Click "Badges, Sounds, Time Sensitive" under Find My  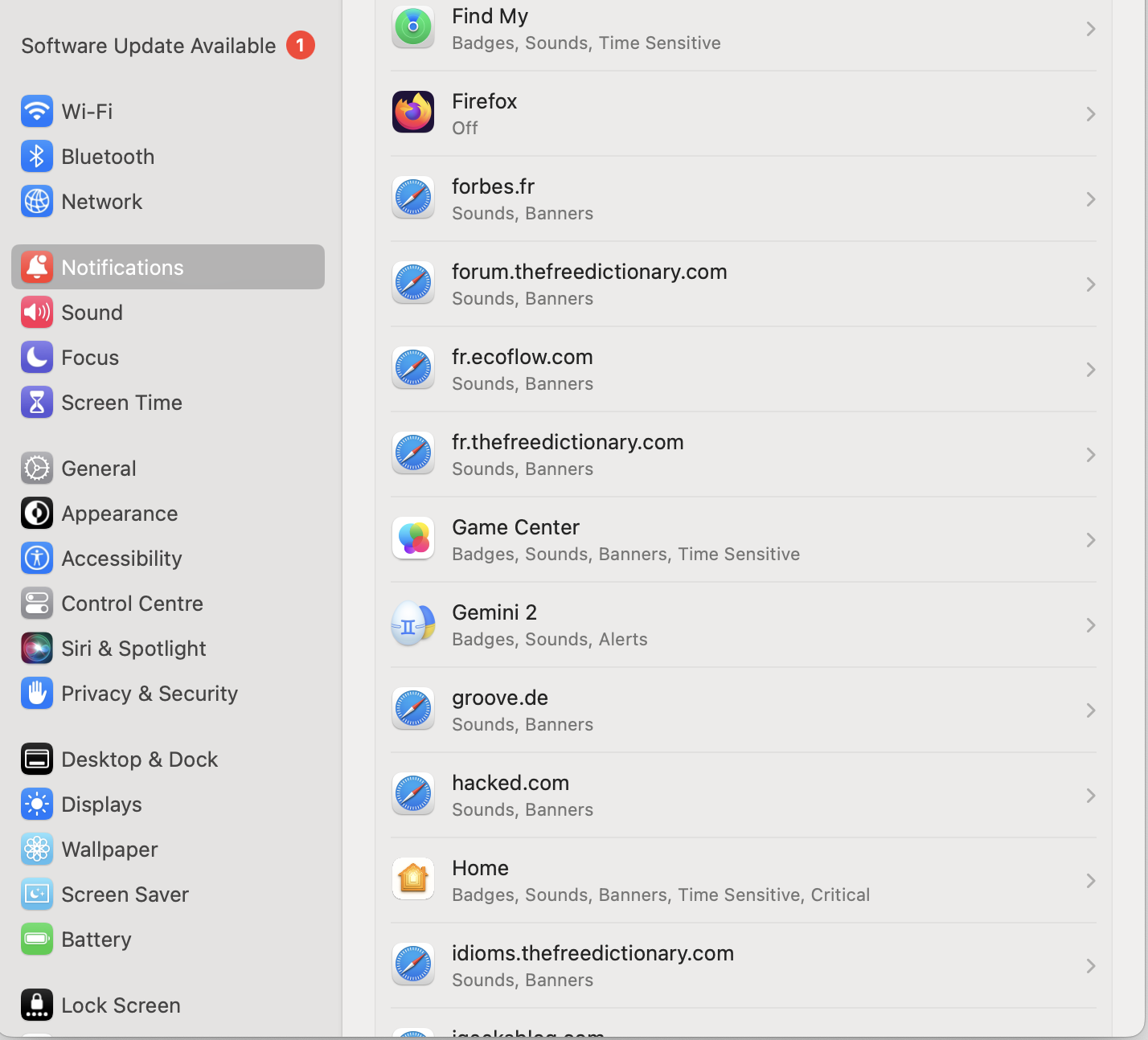[x=586, y=43]
